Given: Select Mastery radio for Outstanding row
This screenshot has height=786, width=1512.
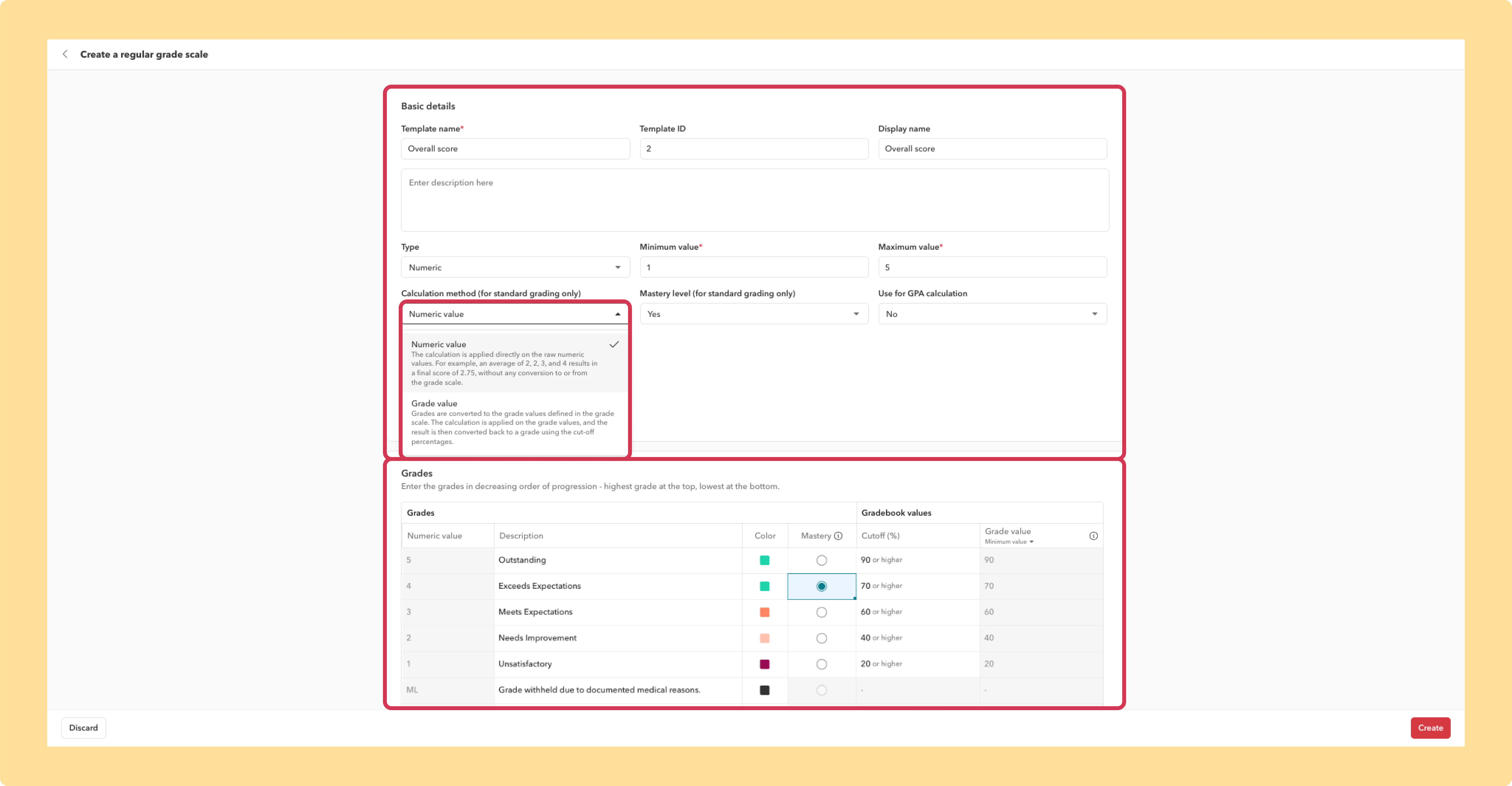Looking at the screenshot, I should pyautogui.click(x=821, y=560).
